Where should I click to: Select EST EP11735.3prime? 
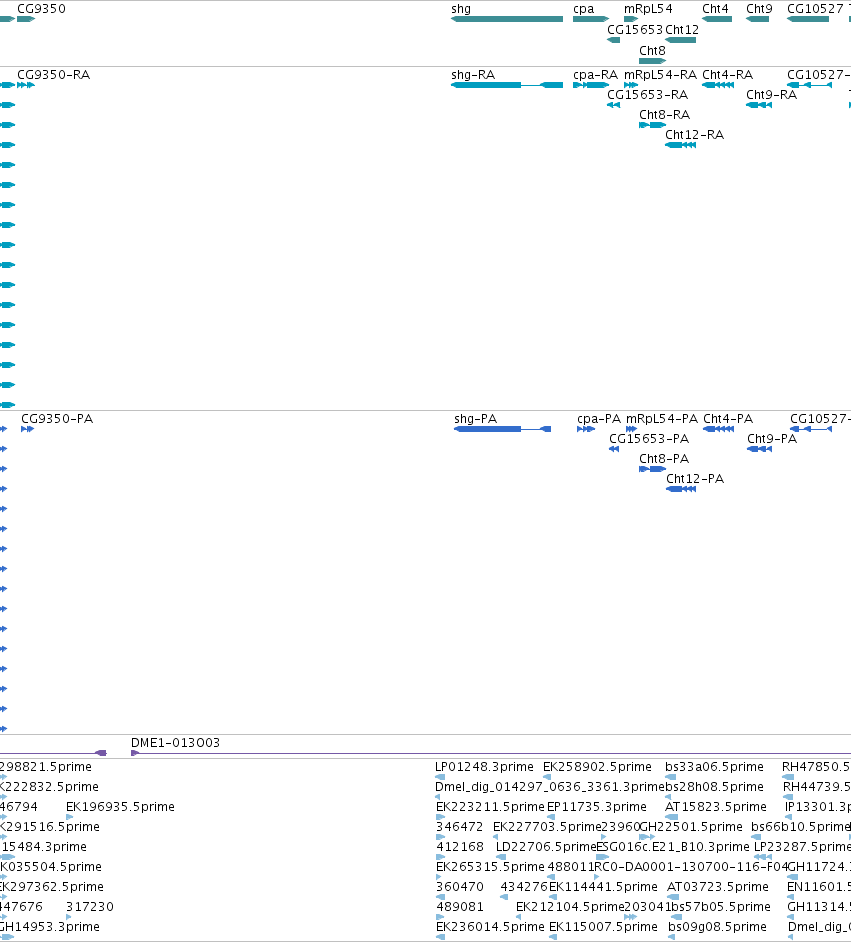tap(597, 807)
